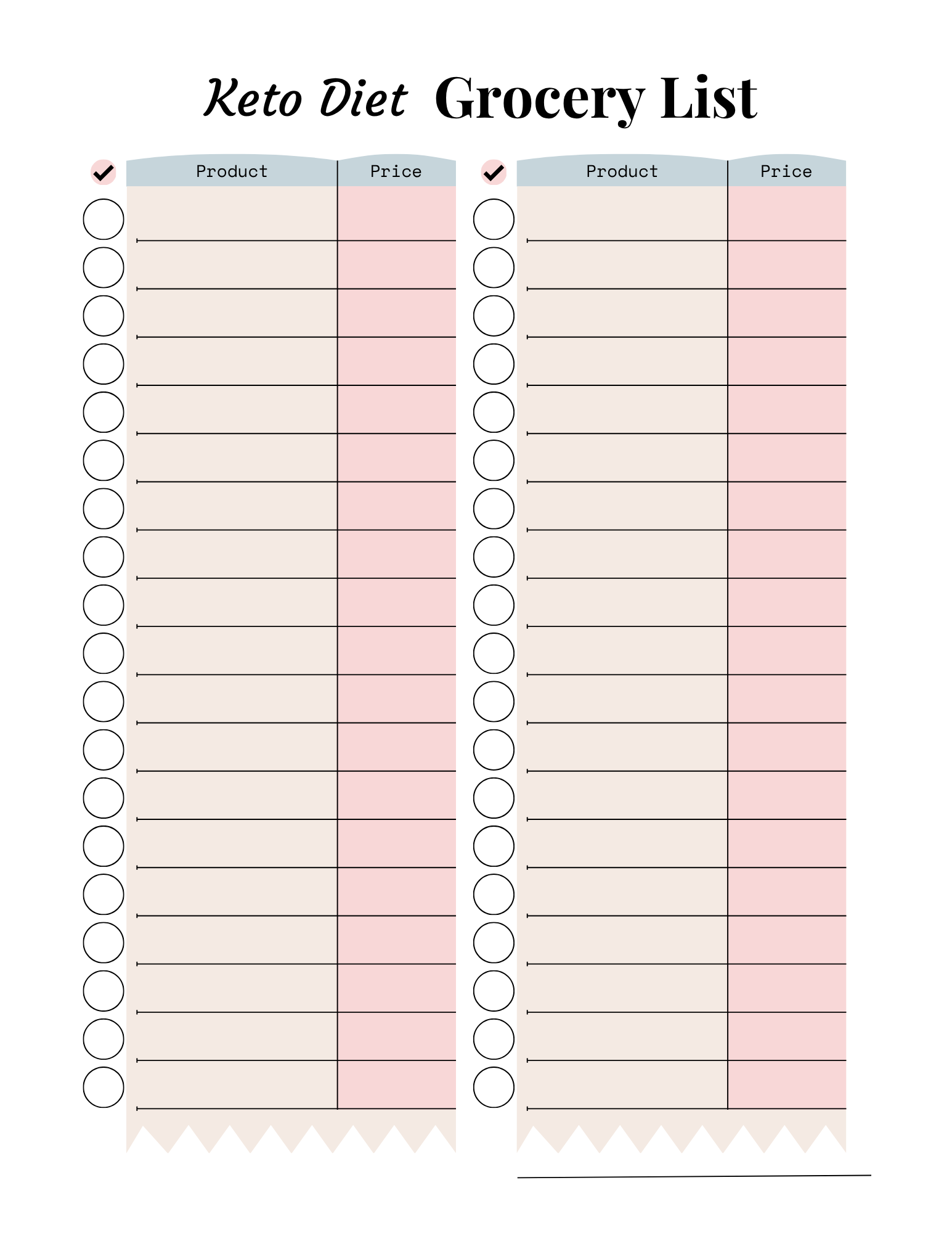Check the first circle in right column
This screenshot has height=1233, width=952.
click(494, 219)
